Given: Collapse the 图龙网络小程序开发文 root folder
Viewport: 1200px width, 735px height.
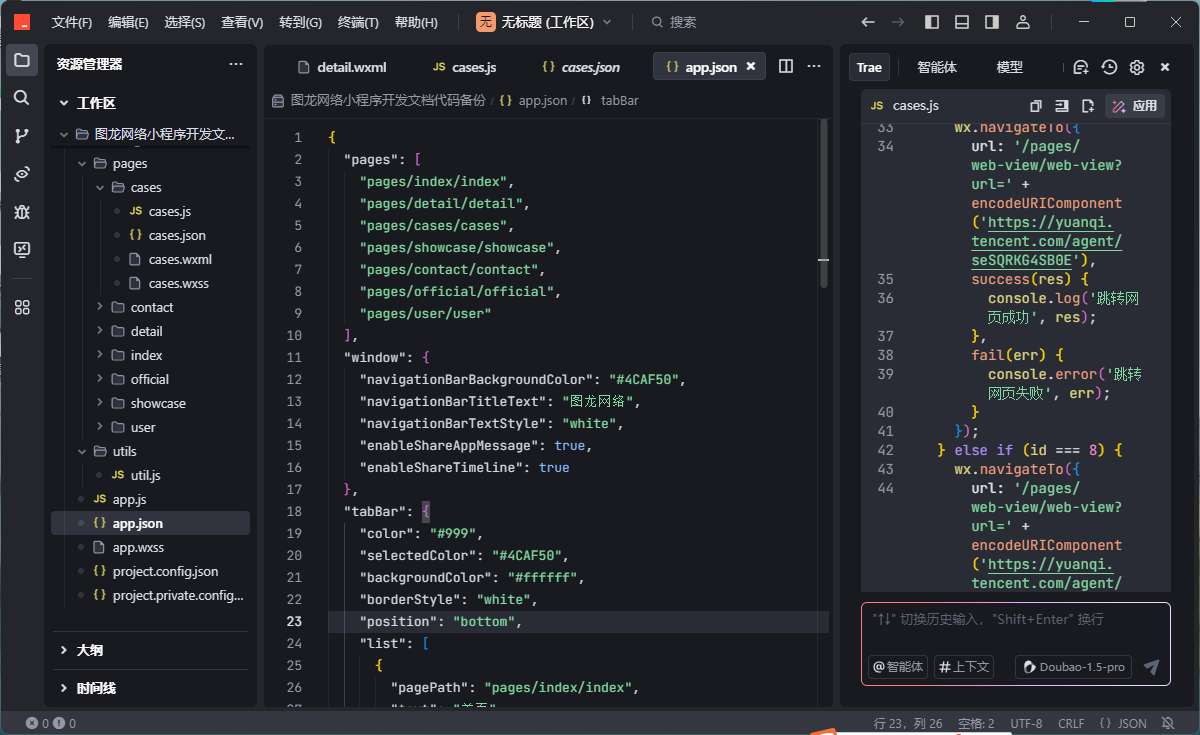Looking at the screenshot, I should click(64, 134).
